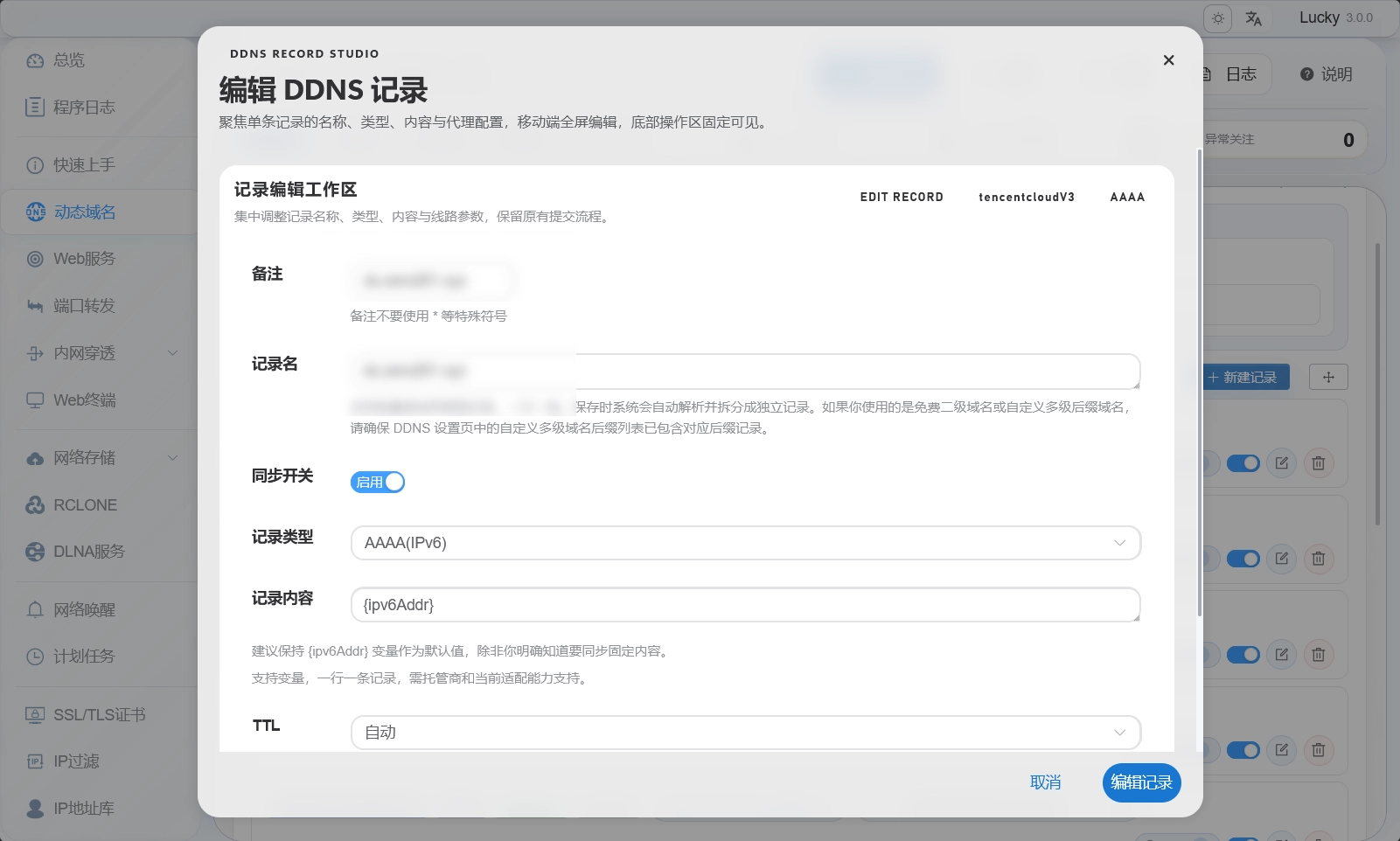The height and width of the screenshot is (841, 1400).
Task: Click the 记录内容 {ipv6Addr} field
Action: pos(746,605)
